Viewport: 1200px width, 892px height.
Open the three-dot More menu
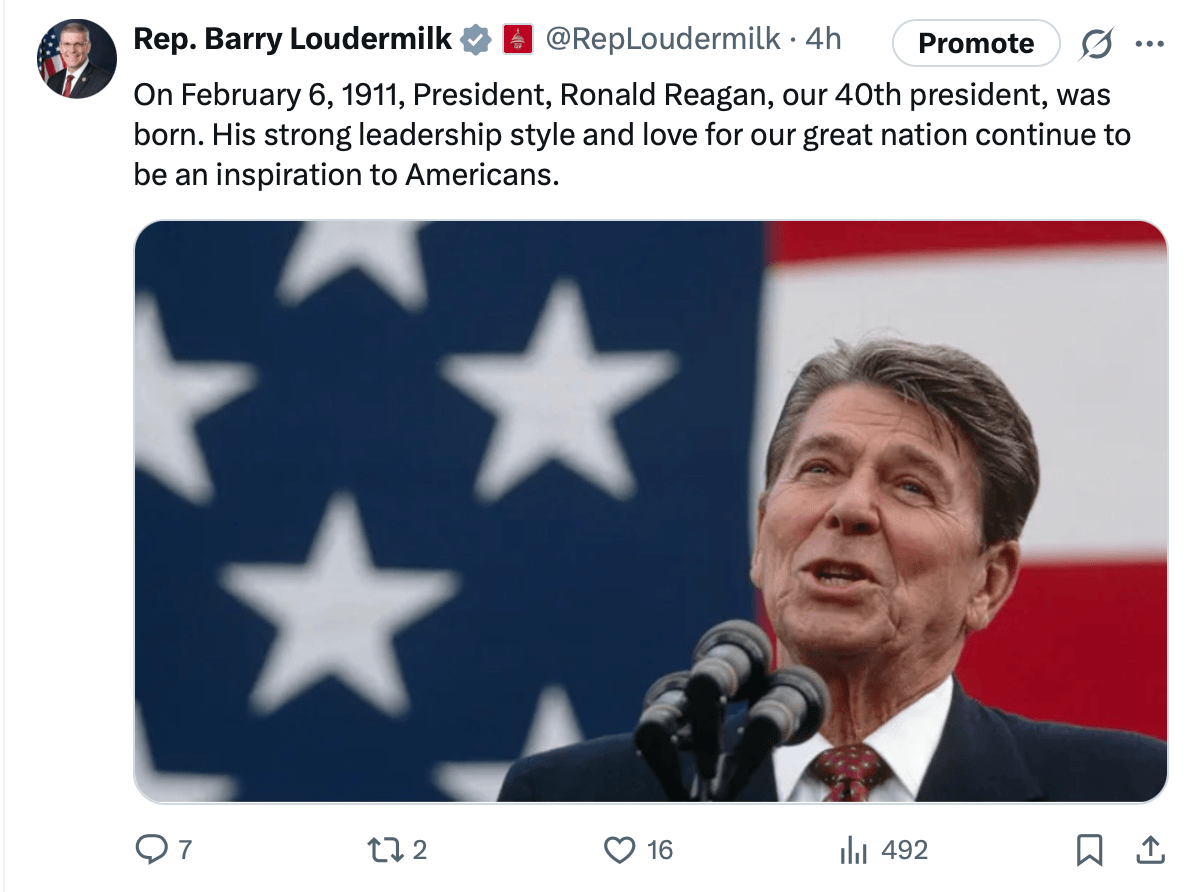pos(1150,43)
